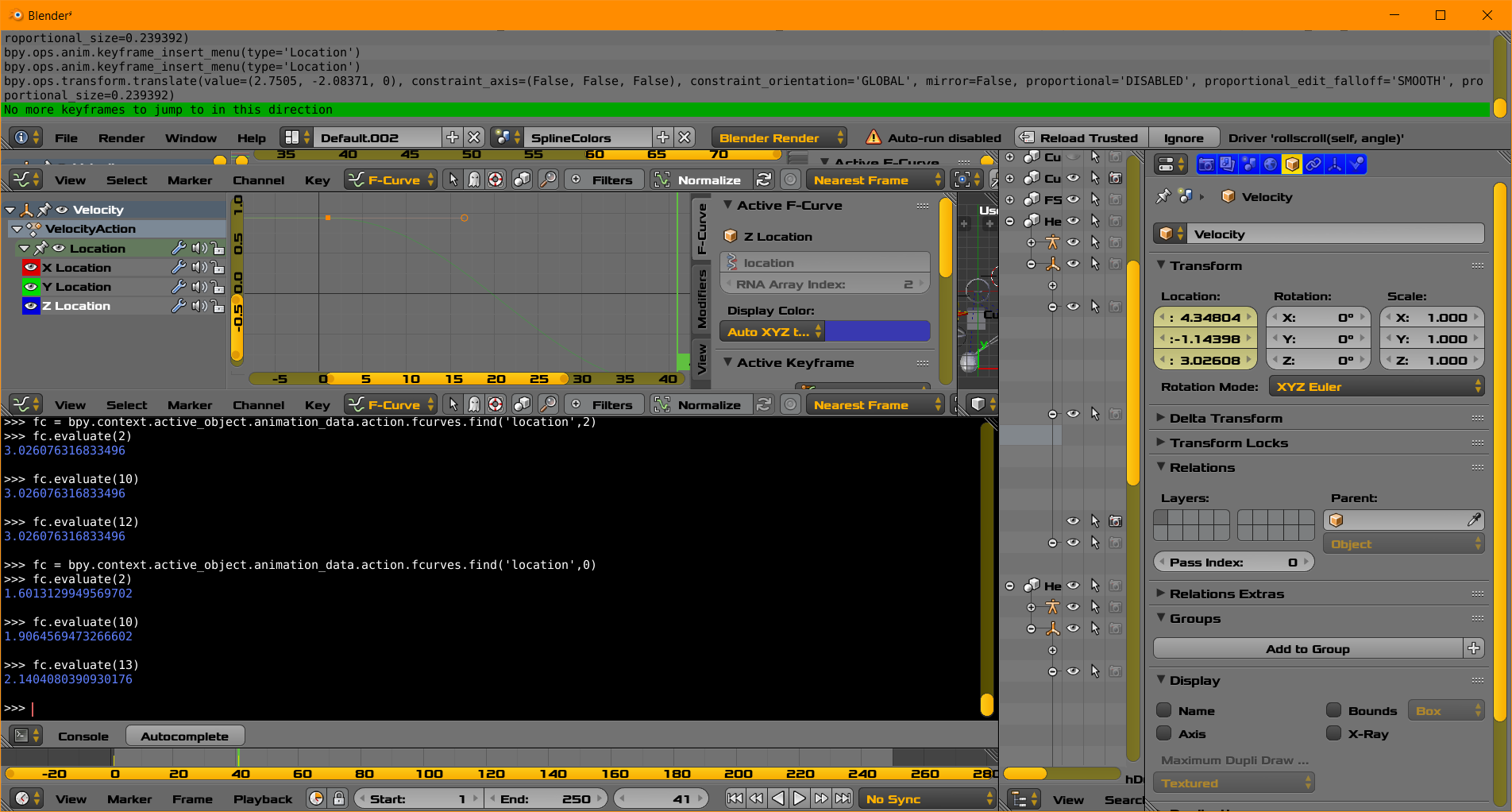Enable the X-Ray display checkbox
The image size is (1512, 812).
pos(1334,733)
